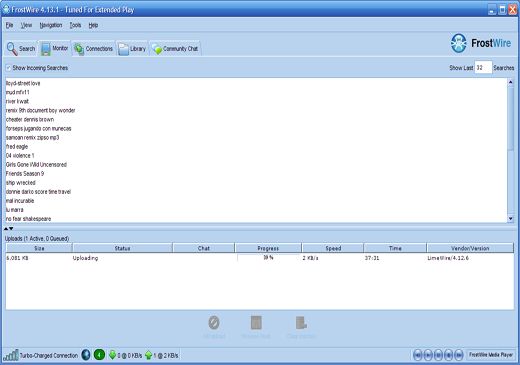Open the Community Chat tab
The width and height of the screenshot is (520, 365).
click(x=175, y=49)
